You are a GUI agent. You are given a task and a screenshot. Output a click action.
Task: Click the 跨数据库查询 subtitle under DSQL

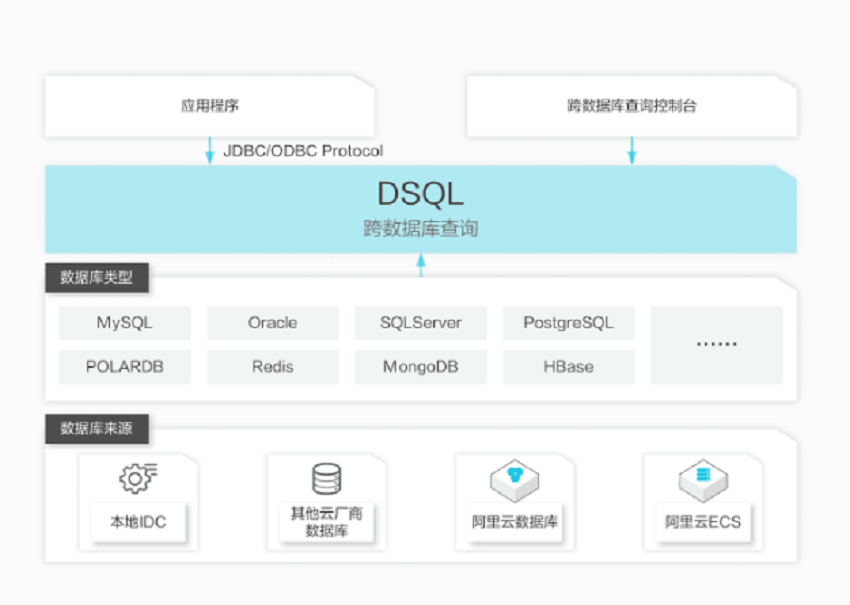[x=421, y=228]
